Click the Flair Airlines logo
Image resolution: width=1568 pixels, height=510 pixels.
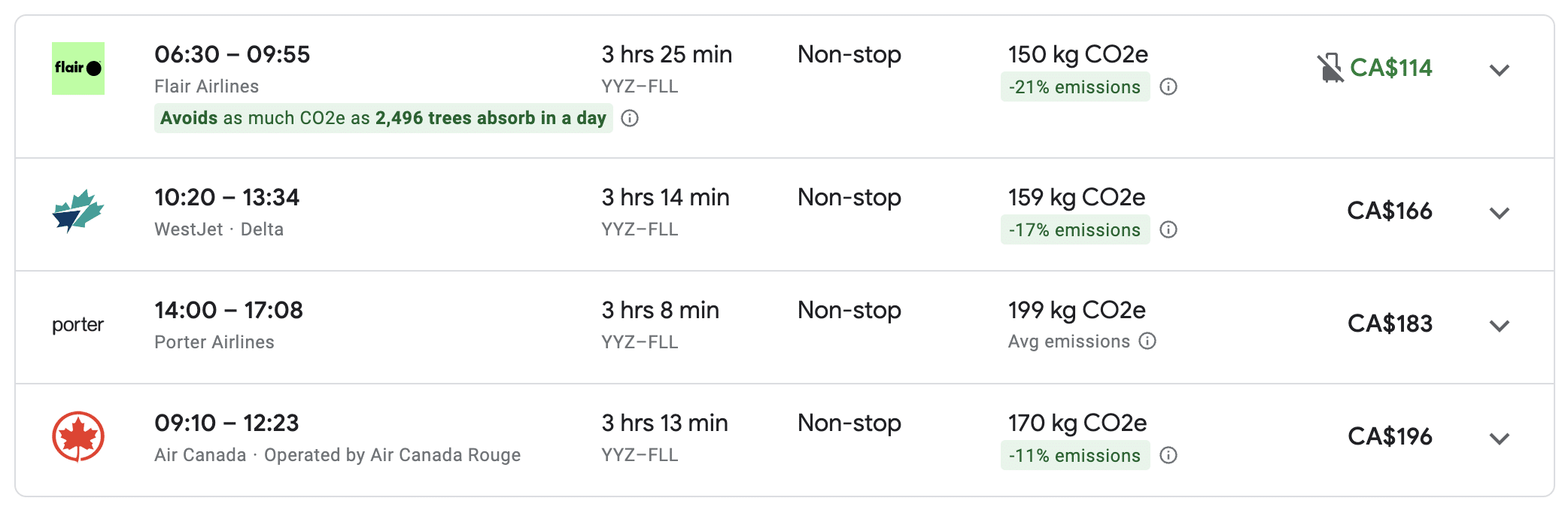pos(78,68)
